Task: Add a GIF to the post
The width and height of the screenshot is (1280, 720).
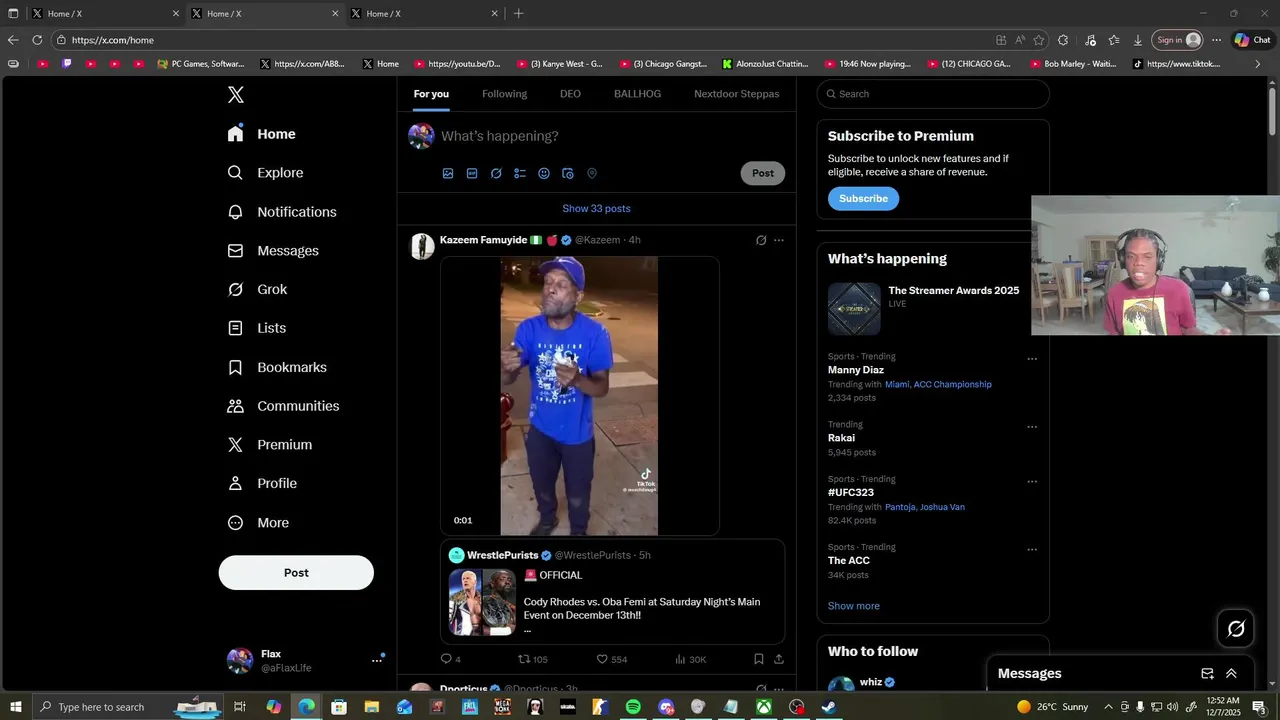Action: pyautogui.click(x=472, y=173)
